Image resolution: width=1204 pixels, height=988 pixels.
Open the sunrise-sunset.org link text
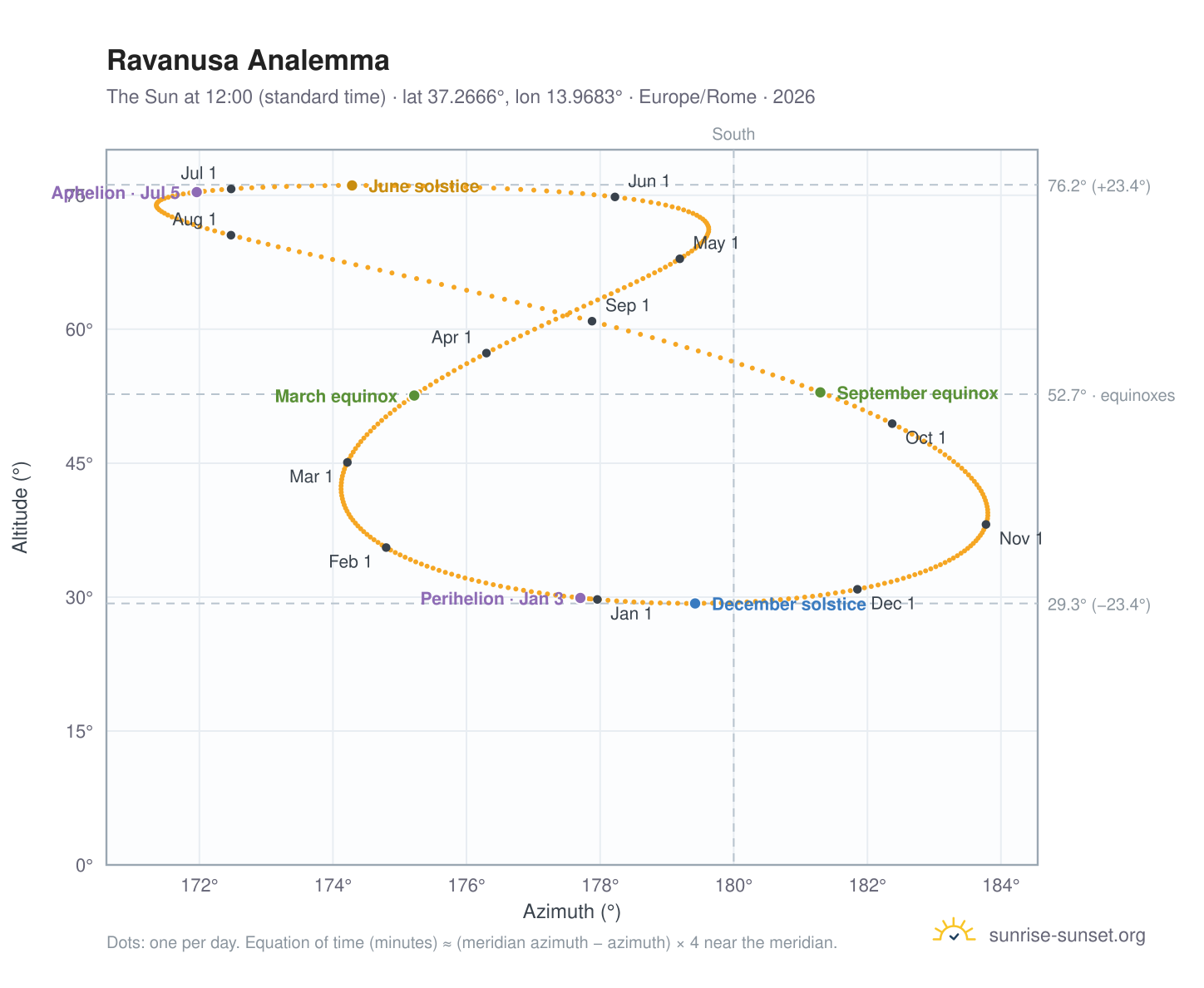(1067, 936)
